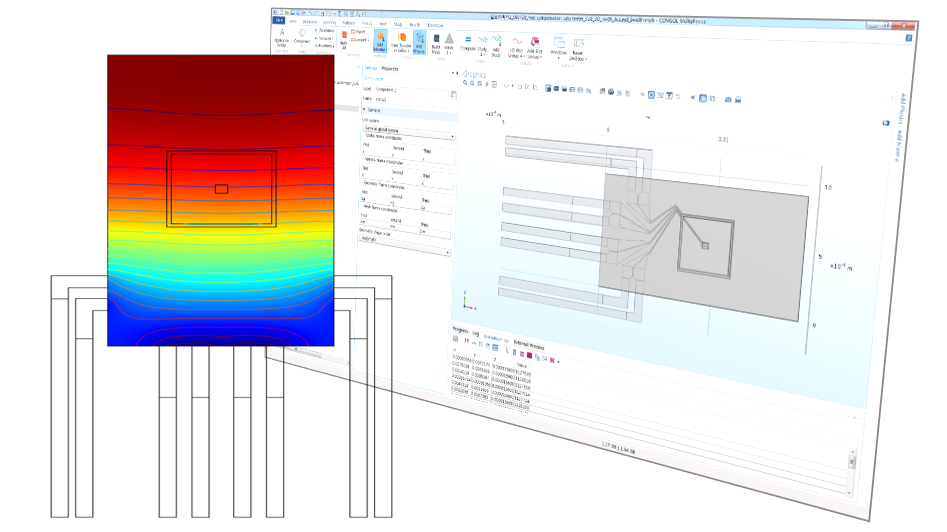
Task: Click the camera snapshot icon in Graphics toolbar
Action: (x=729, y=98)
